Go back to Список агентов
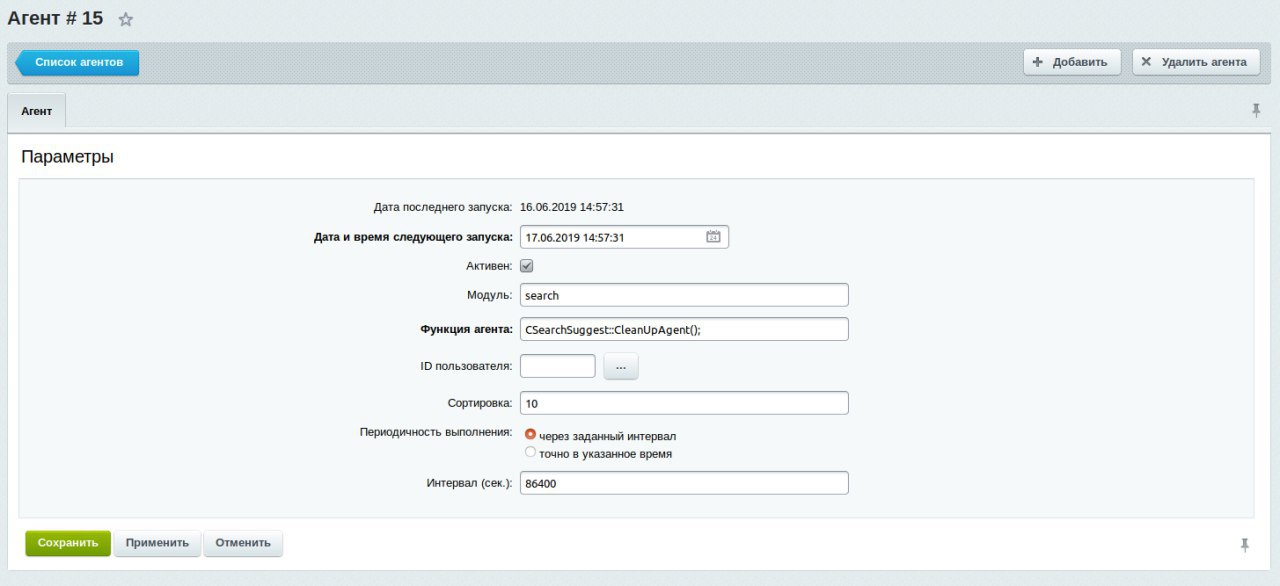Image resolution: width=1280 pixels, height=586 pixels. (x=78, y=62)
